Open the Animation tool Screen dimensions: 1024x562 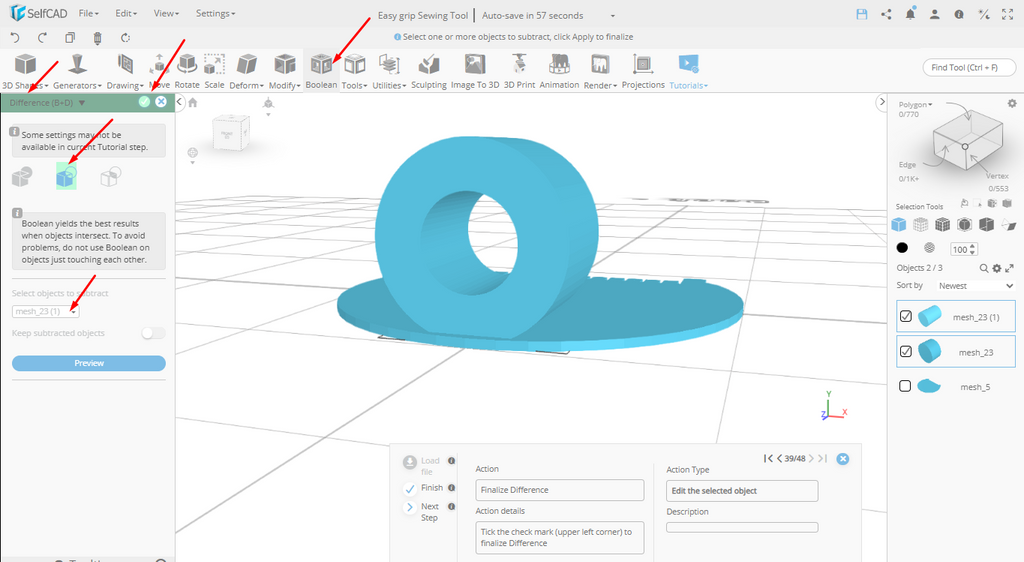tap(559, 72)
